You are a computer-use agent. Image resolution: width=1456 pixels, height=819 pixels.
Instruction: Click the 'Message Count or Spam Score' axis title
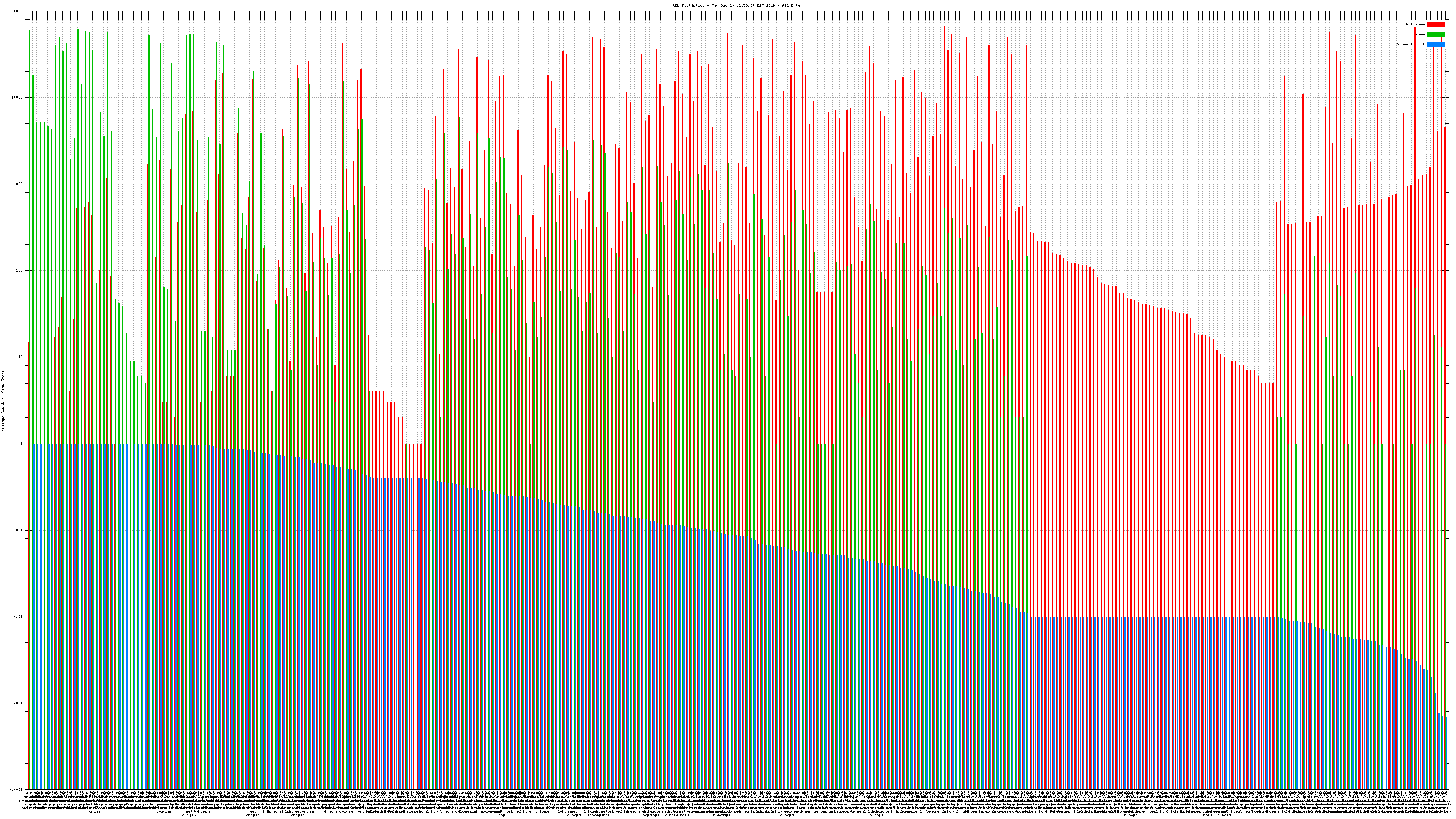pyautogui.click(x=3, y=401)
